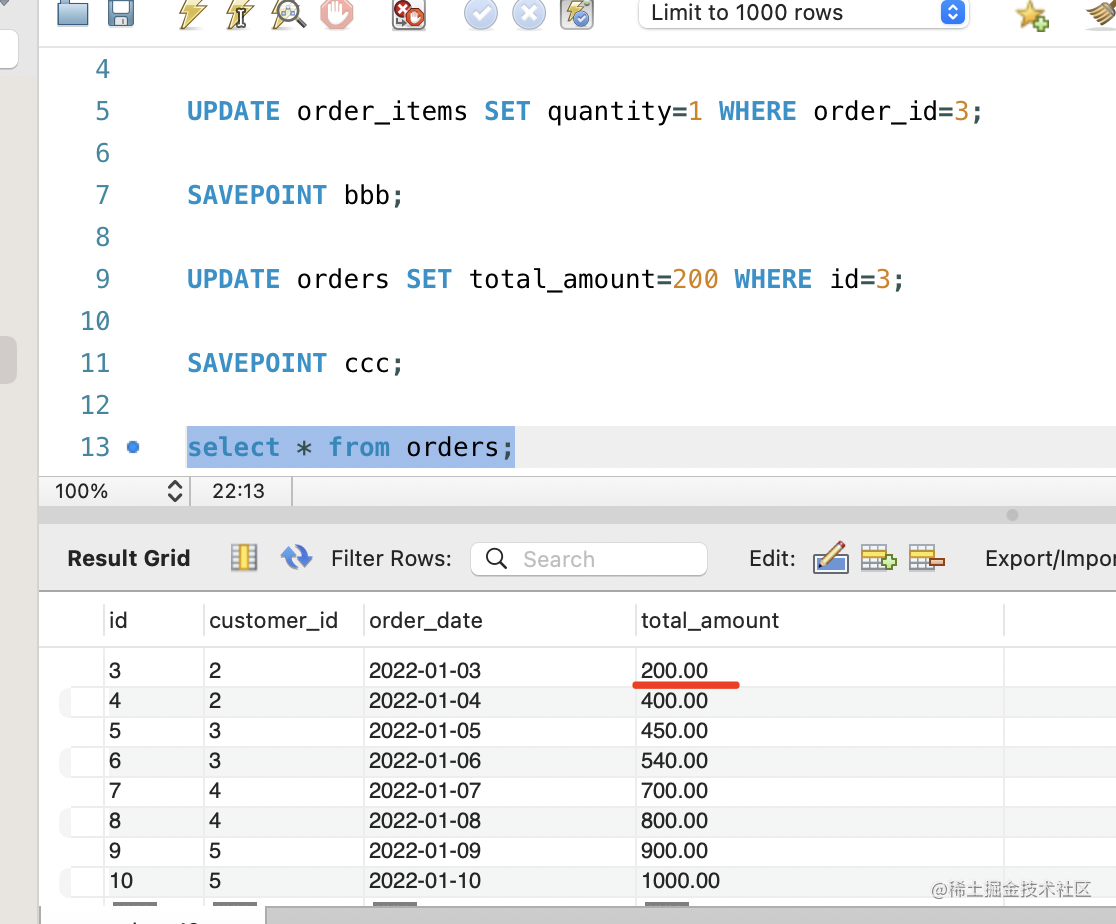This screenshot has height=924, width=1116.
Task: Execute the query with the lightning bolt icon
Action: click(x=192, y=13)
